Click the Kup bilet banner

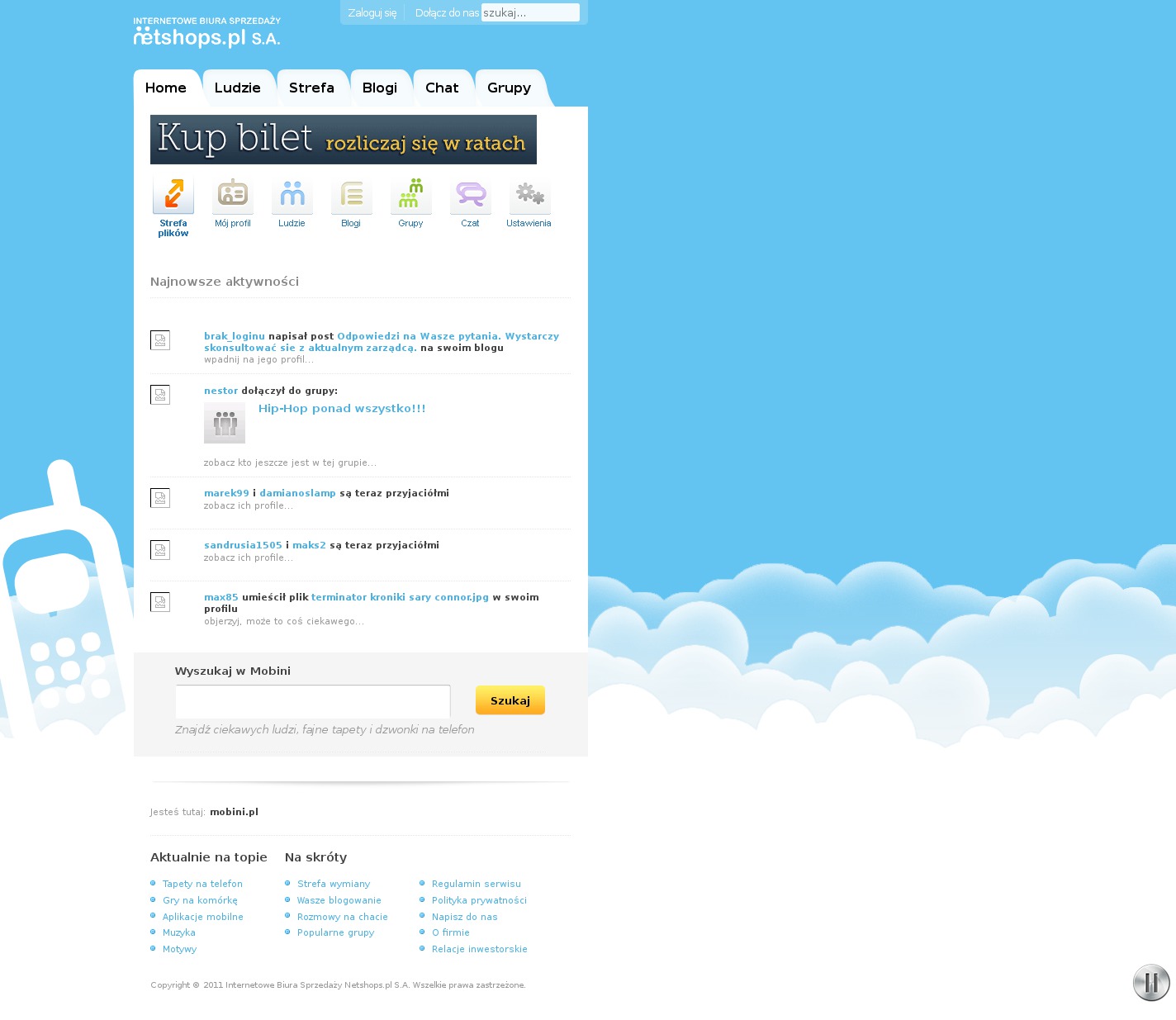point(344,140)
